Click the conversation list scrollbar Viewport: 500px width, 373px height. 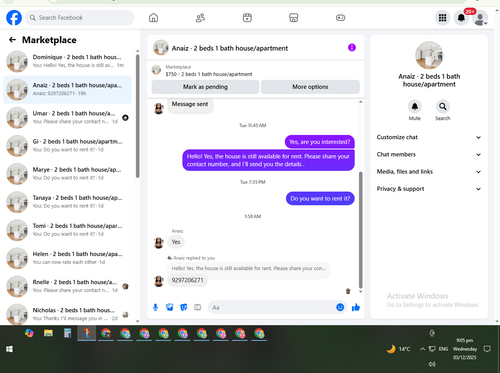(137, 117)
